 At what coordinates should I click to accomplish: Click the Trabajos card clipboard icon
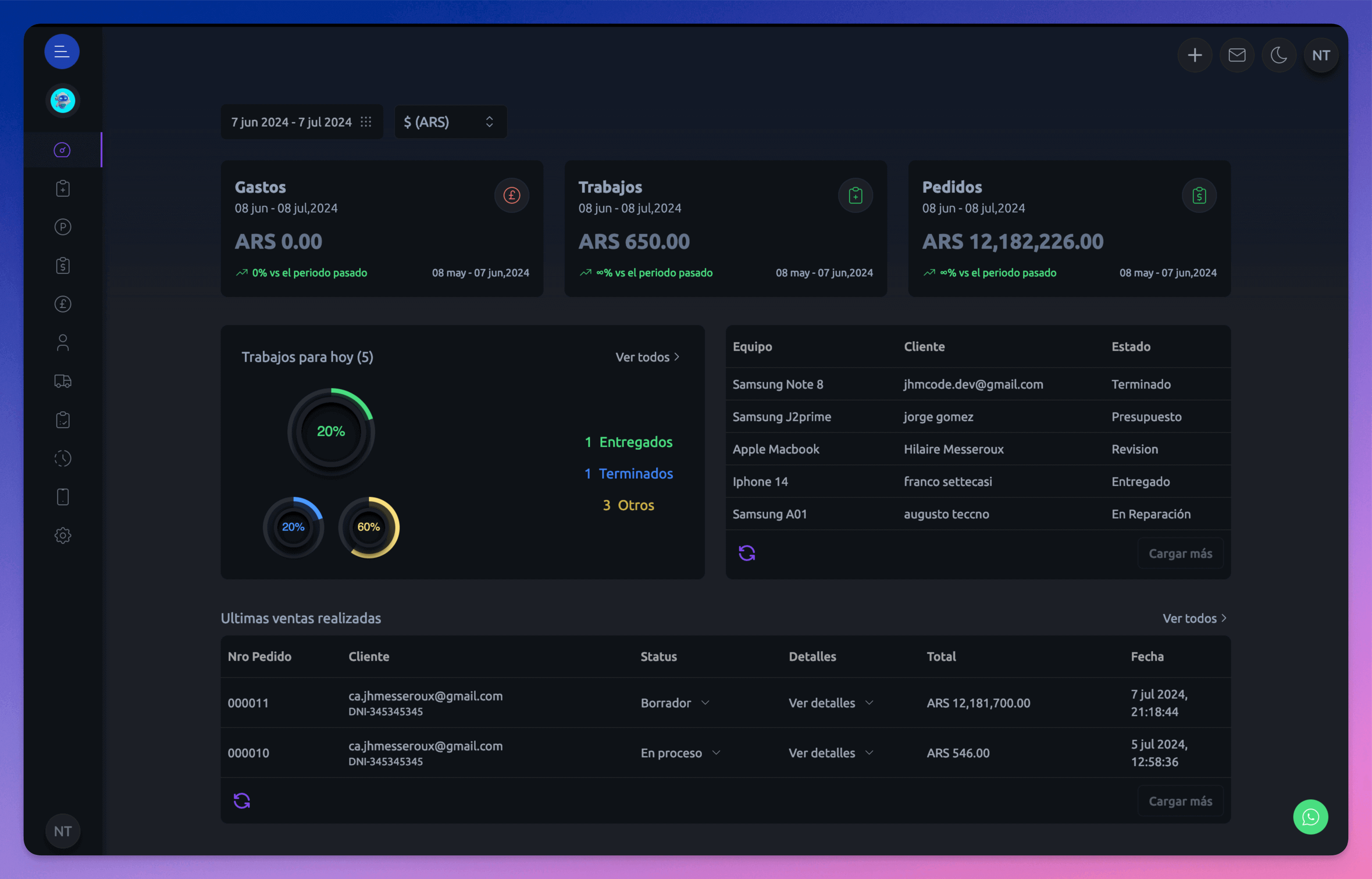[855, 196]
